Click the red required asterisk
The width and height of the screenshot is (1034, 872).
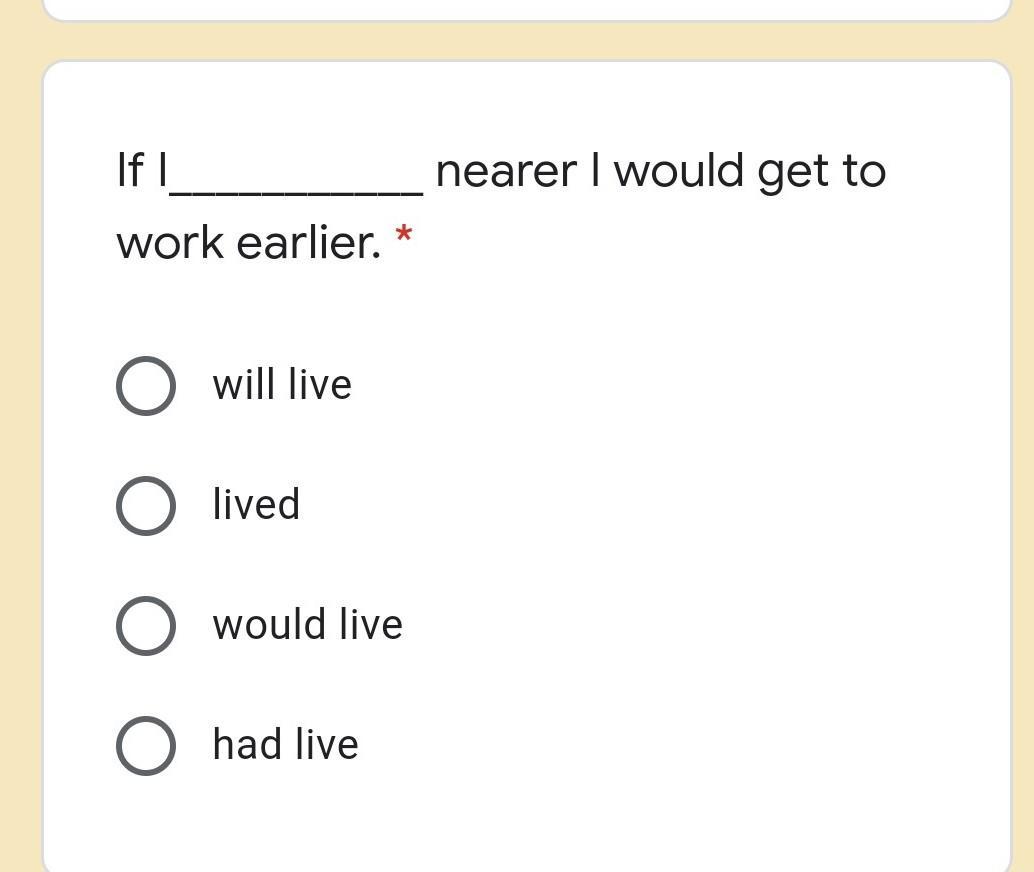click(404, 237)
